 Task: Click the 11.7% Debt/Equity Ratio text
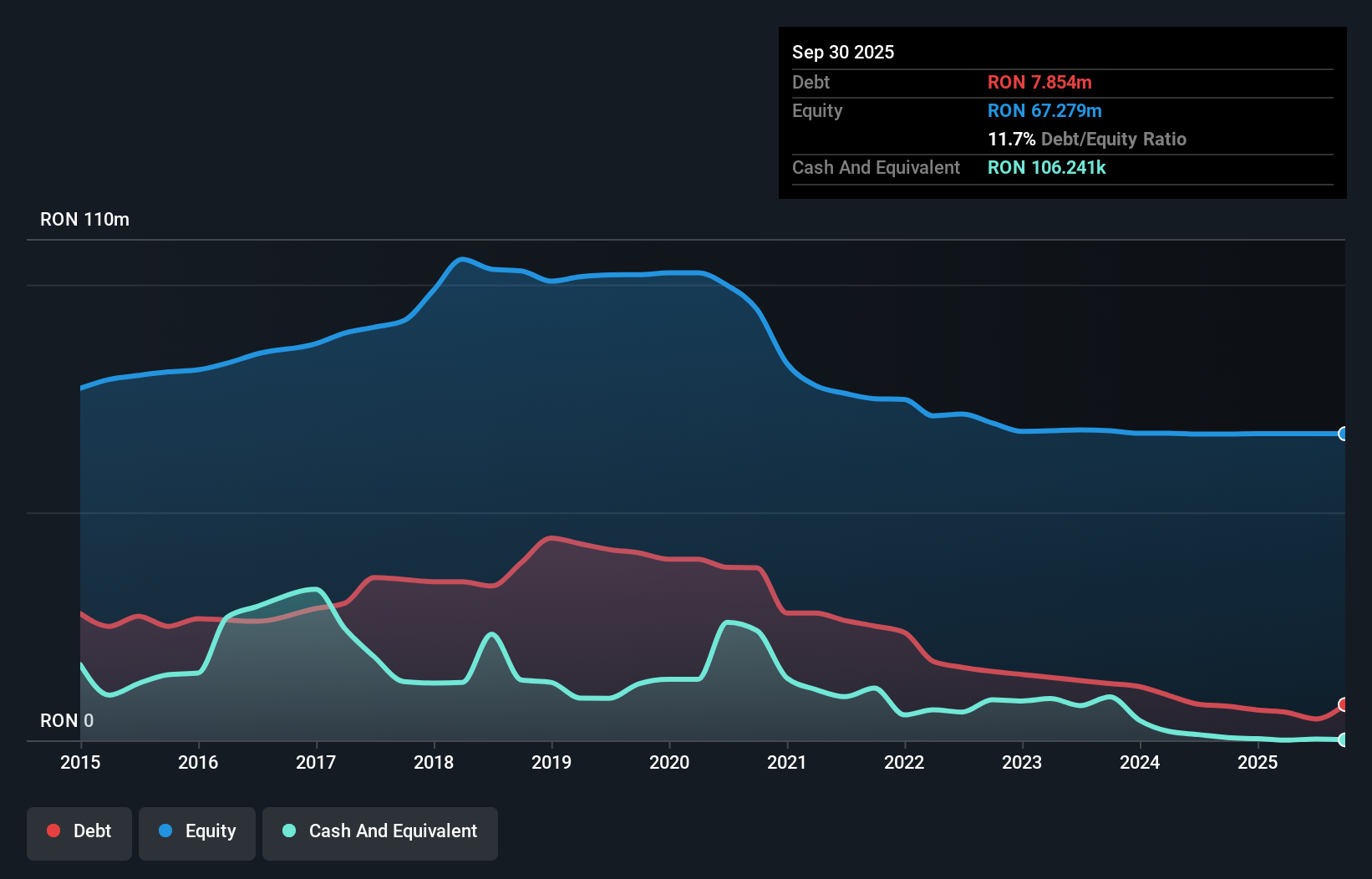coord(1087,139)
